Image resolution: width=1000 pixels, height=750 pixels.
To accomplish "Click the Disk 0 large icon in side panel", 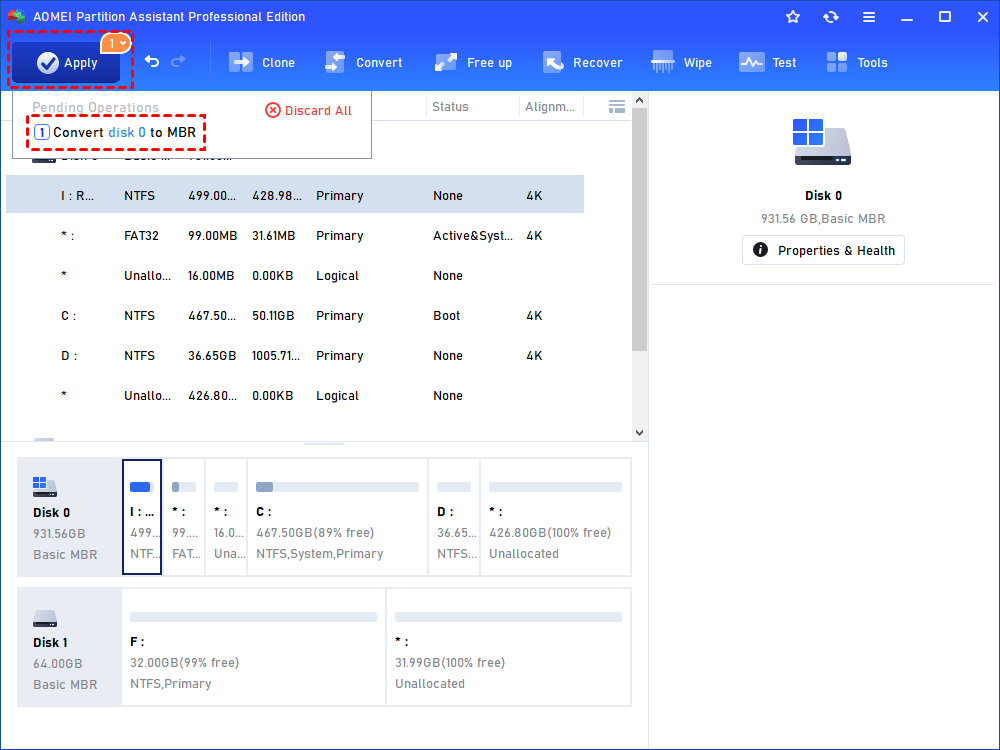I will click(x=822, y=142).
